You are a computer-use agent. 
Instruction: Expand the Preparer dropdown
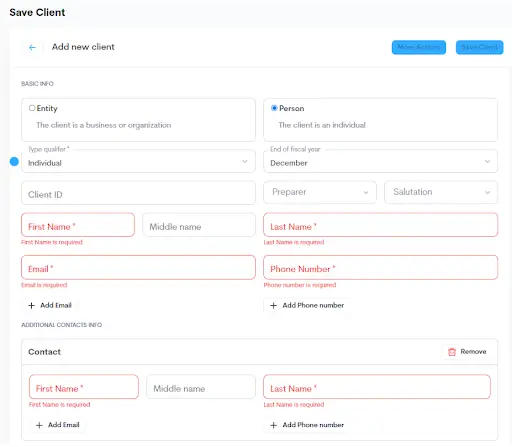tap(320, 192)
